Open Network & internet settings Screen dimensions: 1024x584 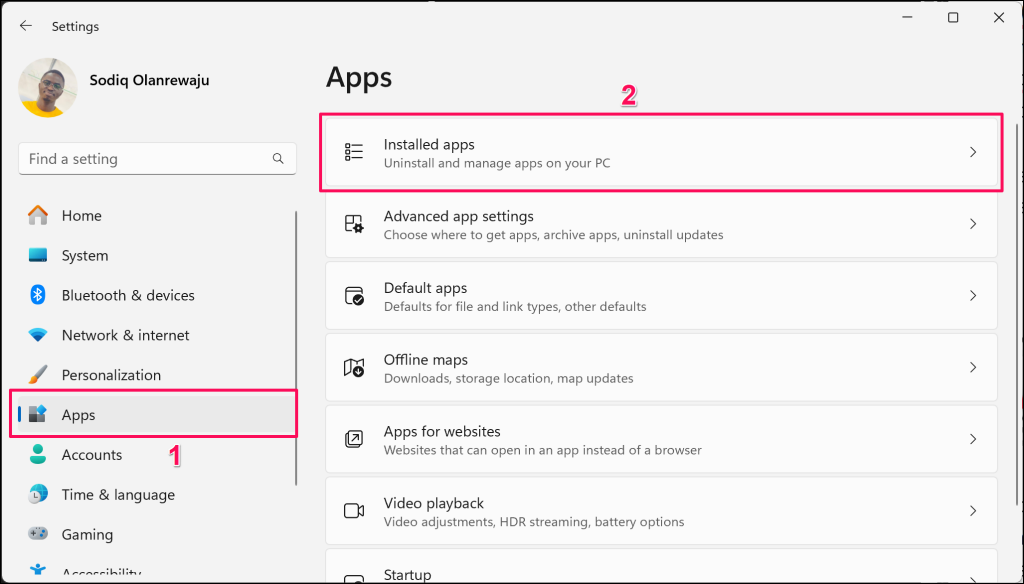point(125,335)
